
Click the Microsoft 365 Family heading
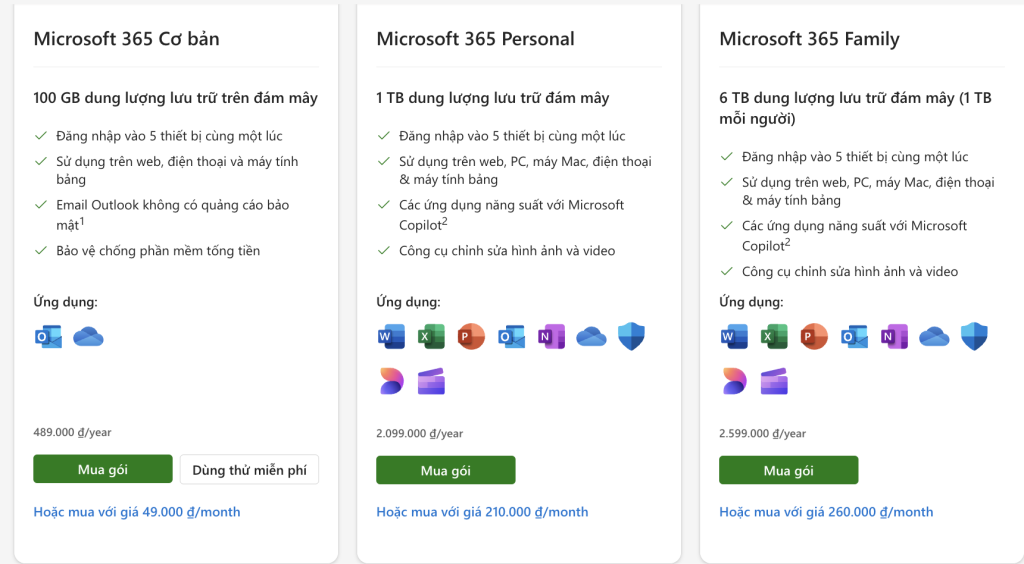tap(810, 39)
